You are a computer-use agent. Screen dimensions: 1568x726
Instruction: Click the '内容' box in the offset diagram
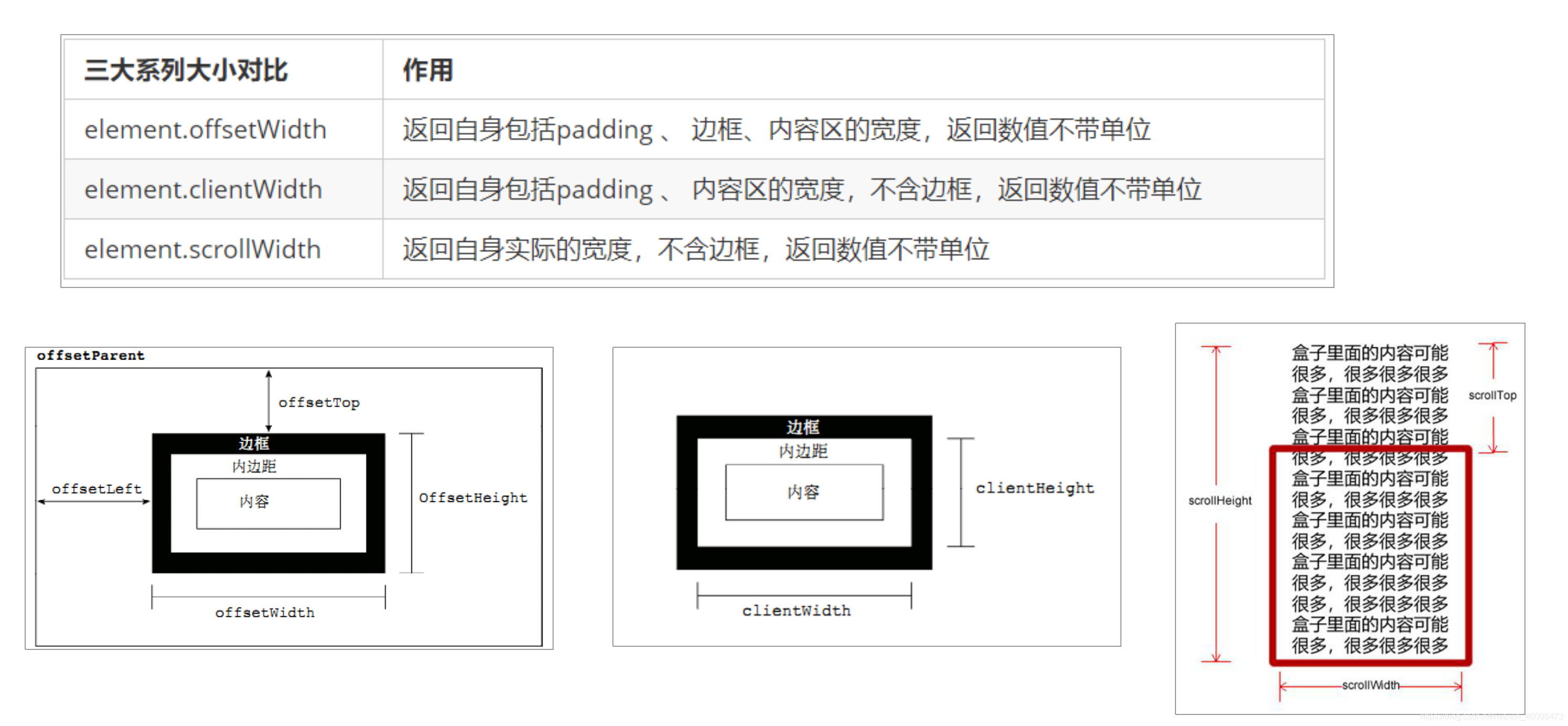(x=269, y=503)
